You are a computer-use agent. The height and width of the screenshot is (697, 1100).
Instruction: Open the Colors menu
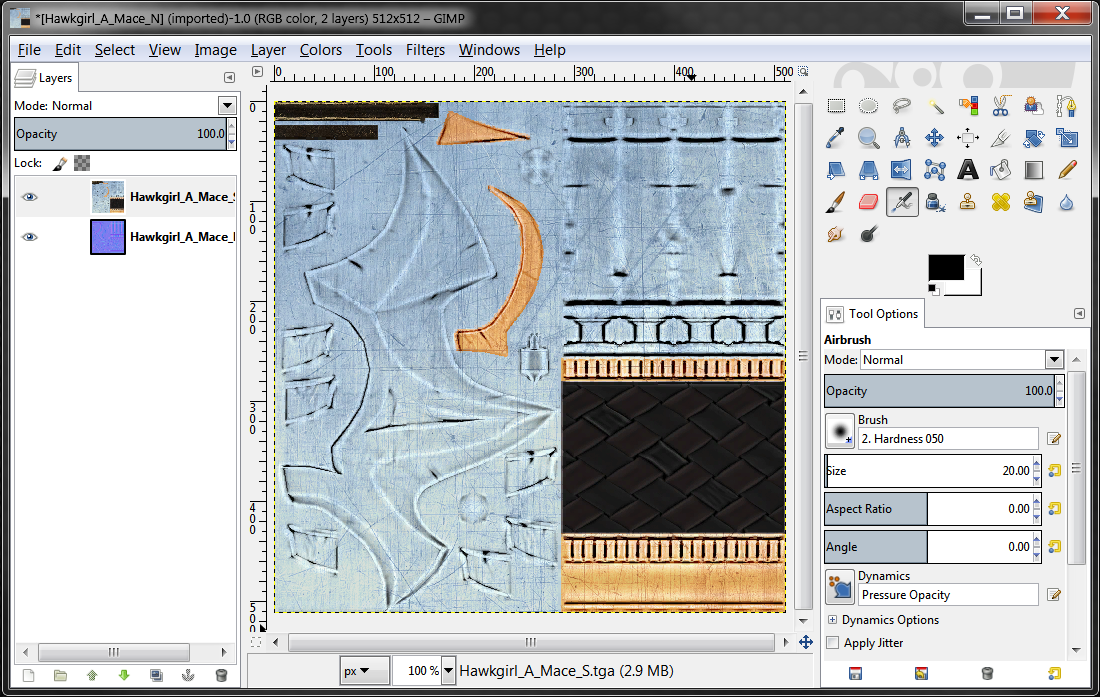point(320,50)
